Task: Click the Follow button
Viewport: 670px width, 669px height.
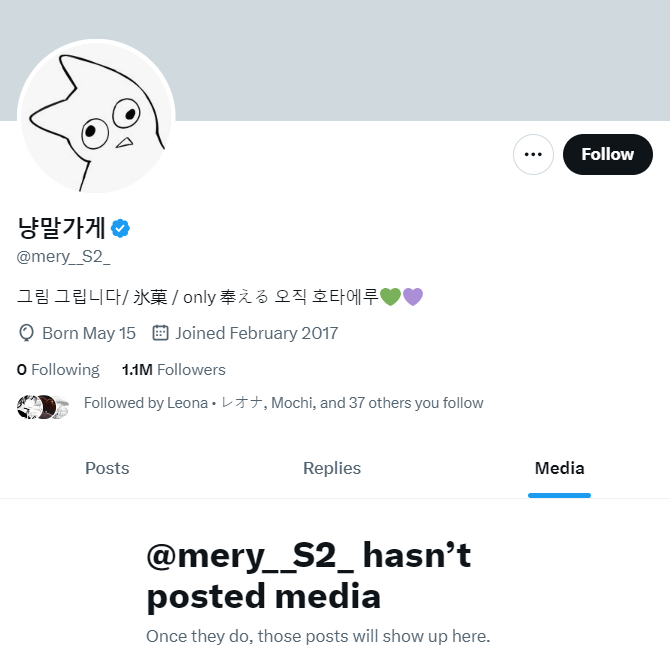Action: click(x=607, y=154)
